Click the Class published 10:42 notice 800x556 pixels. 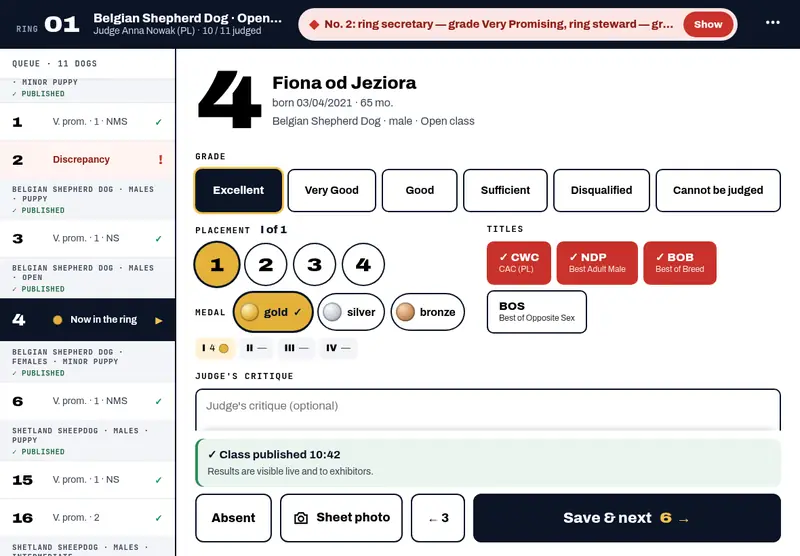[488, 462]
